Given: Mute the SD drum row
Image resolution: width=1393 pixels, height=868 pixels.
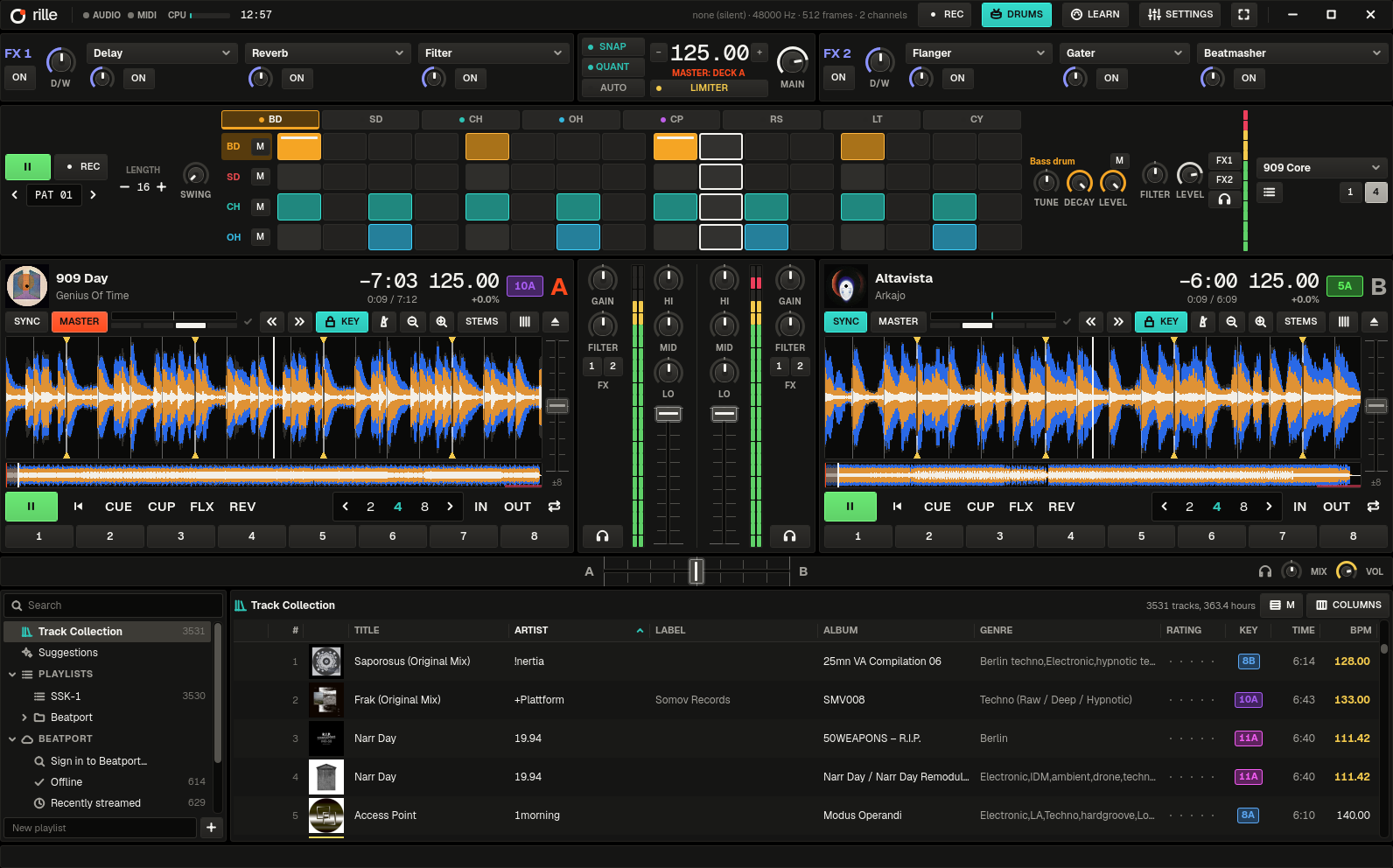Looking at the screenshot, I should coord(260,177).
